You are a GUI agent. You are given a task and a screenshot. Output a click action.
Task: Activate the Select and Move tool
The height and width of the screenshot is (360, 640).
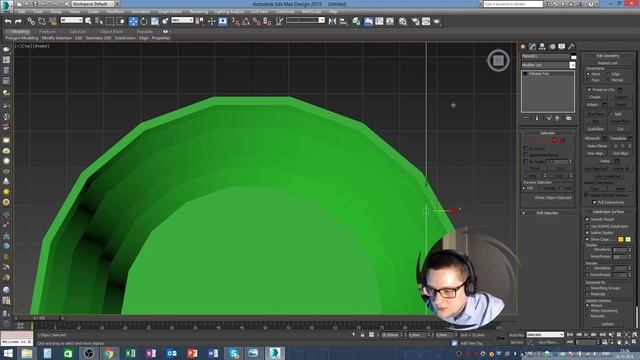(133, 21)
